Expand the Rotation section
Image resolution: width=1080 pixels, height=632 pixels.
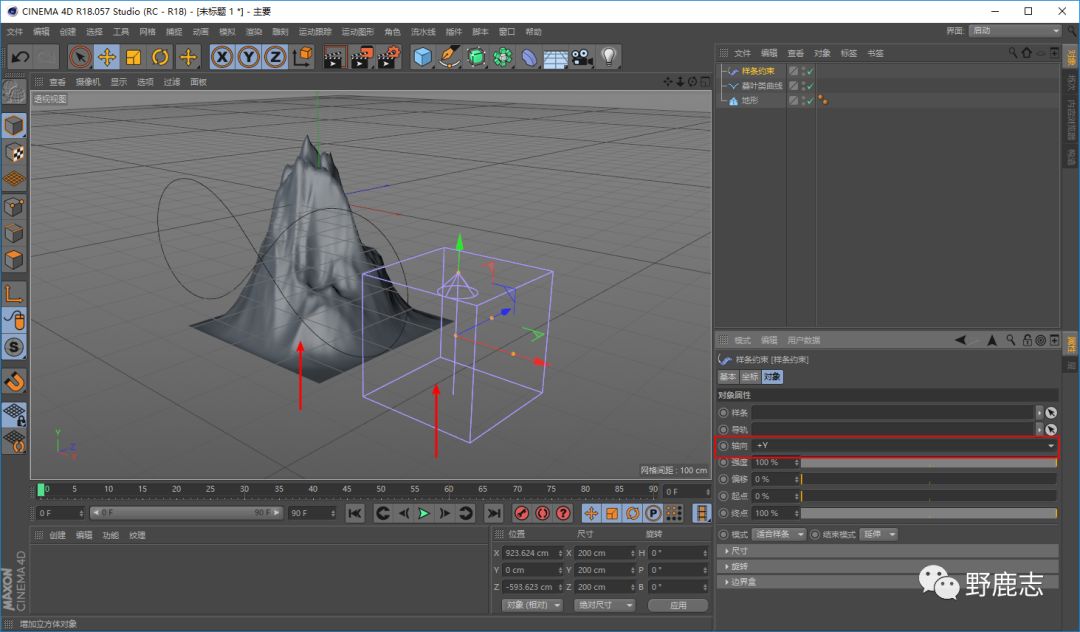point(887,566)
